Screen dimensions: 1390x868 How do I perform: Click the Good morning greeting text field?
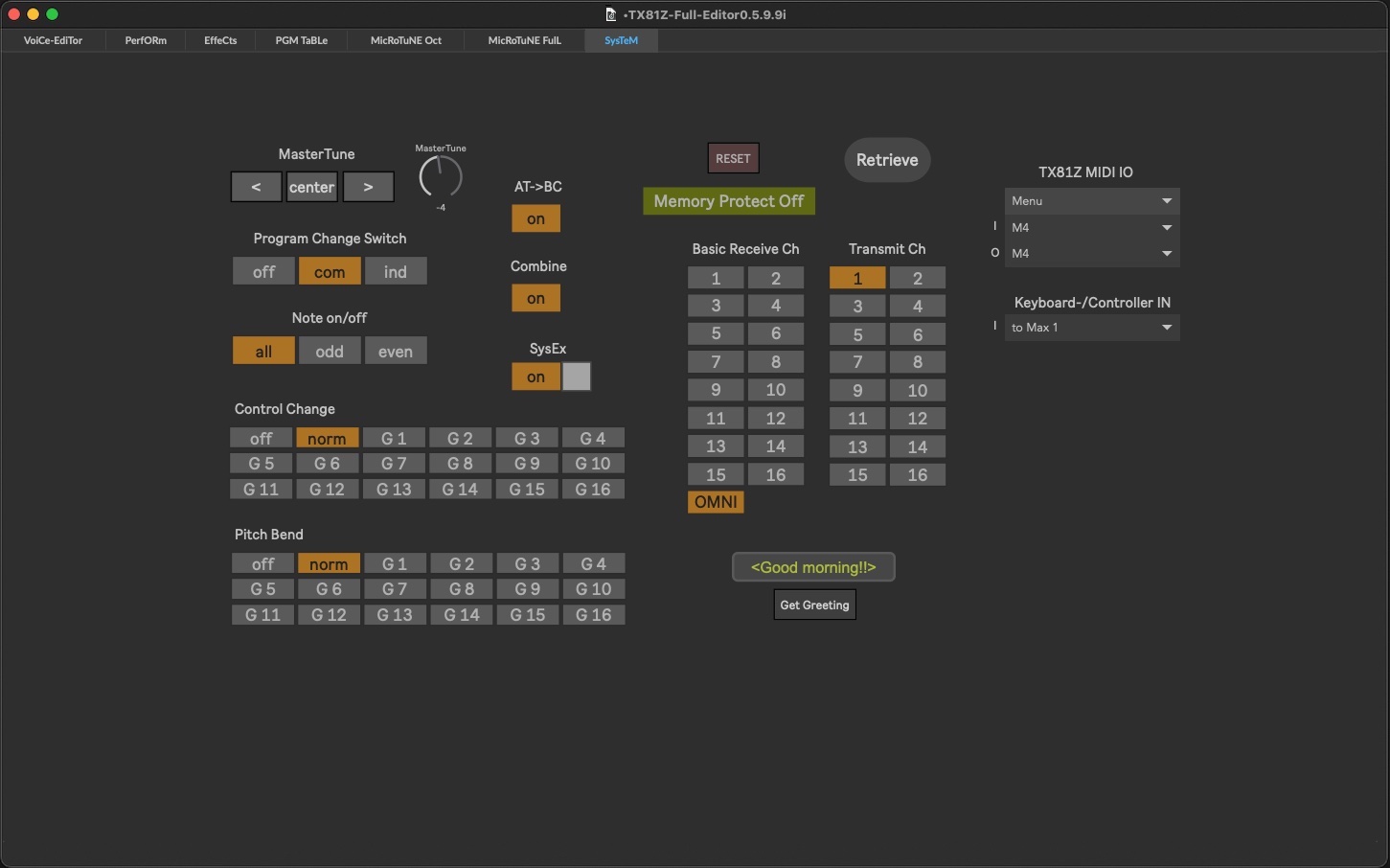click(813, 567)
